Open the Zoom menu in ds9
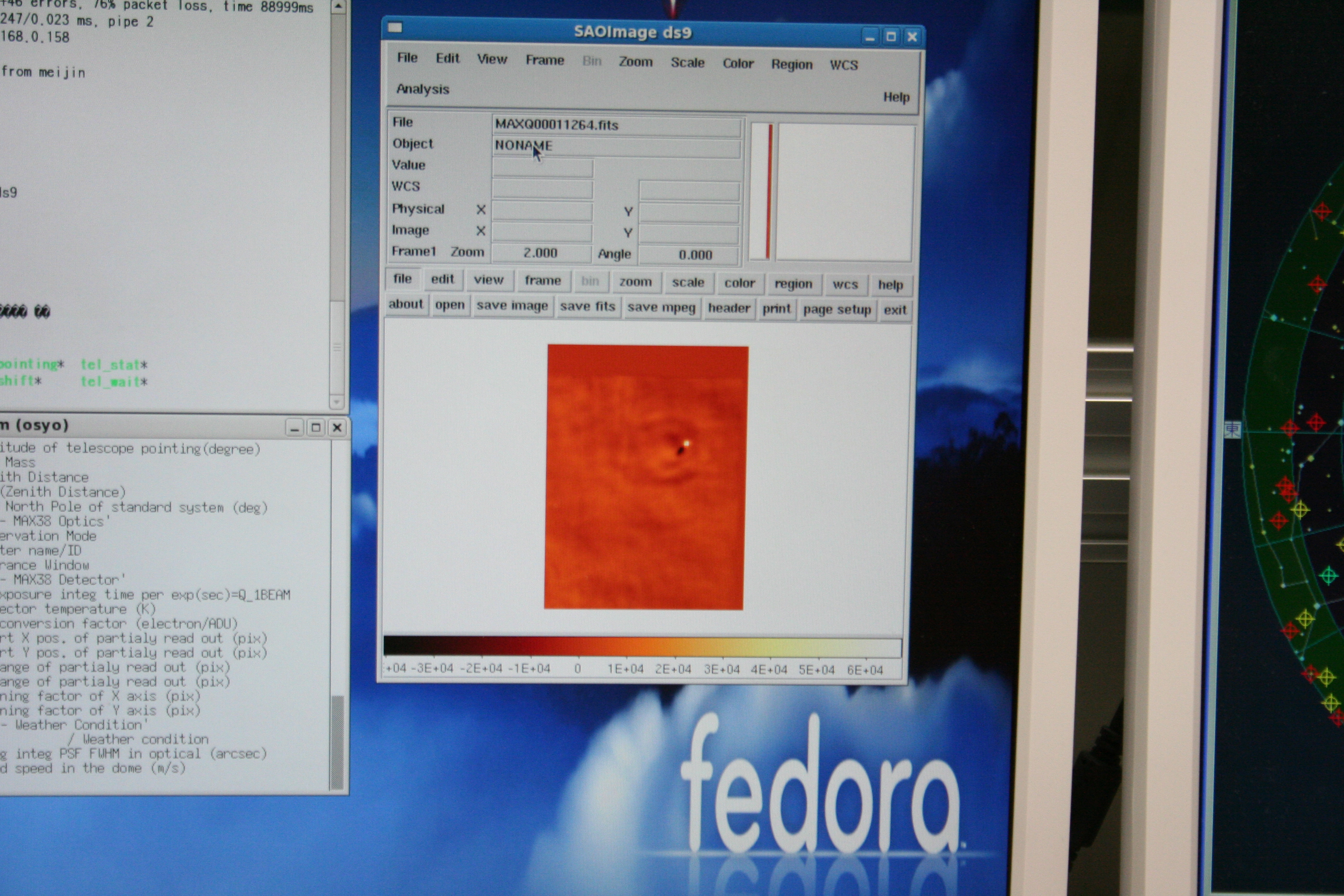Image resolution: width=1344 pixels, height=896 pixels. coord(635,62)
